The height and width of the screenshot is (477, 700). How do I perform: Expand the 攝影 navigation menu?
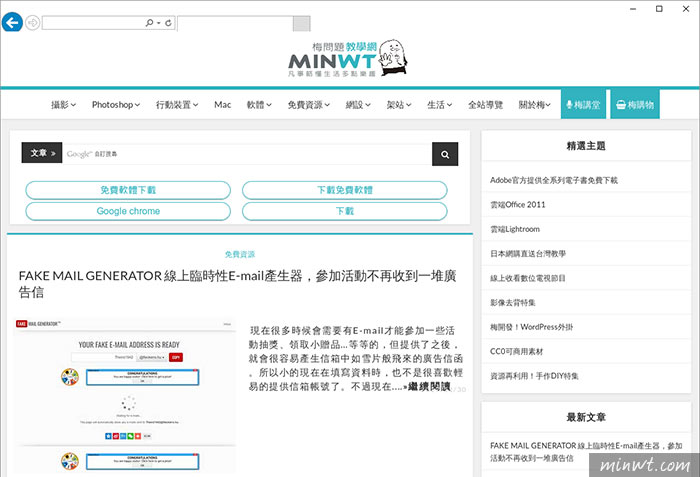(x=63, y=105)
